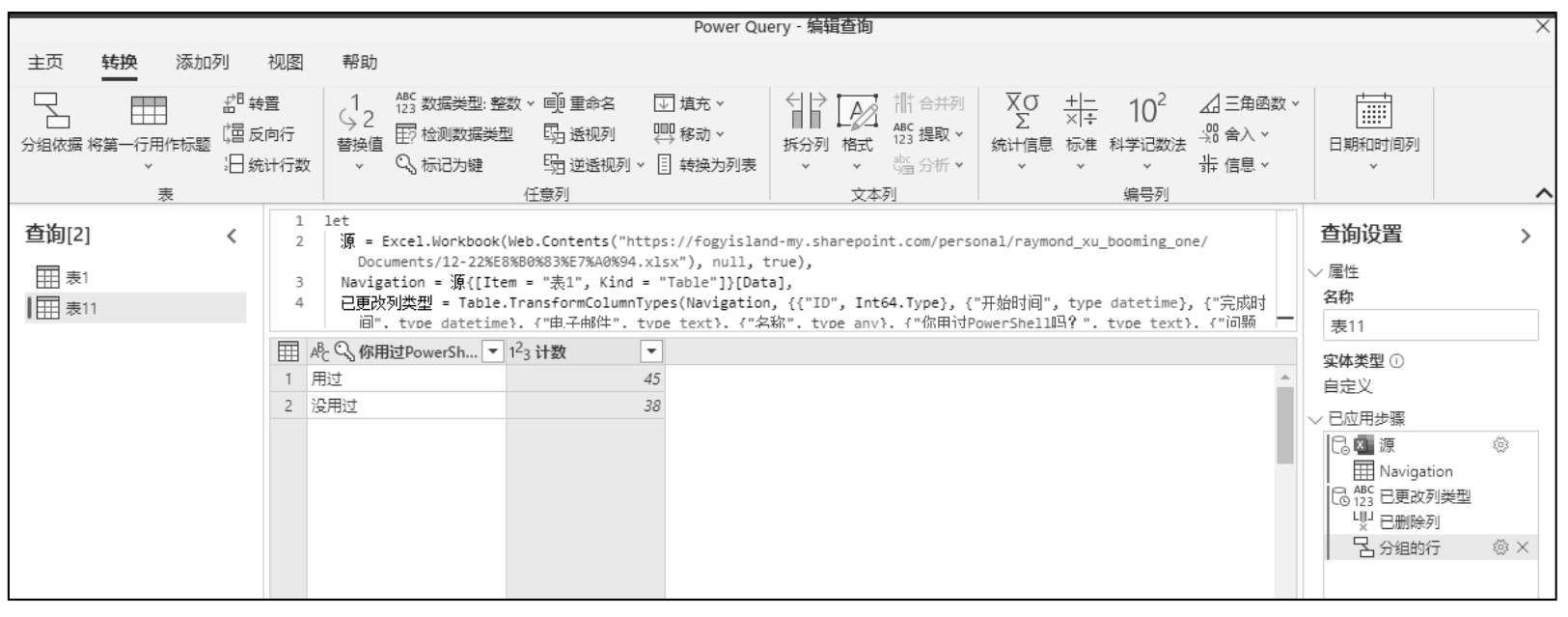Click the 格式 icon
Image resolution: width=1568 pixels, height=617 pixels.
click(857, 112)
